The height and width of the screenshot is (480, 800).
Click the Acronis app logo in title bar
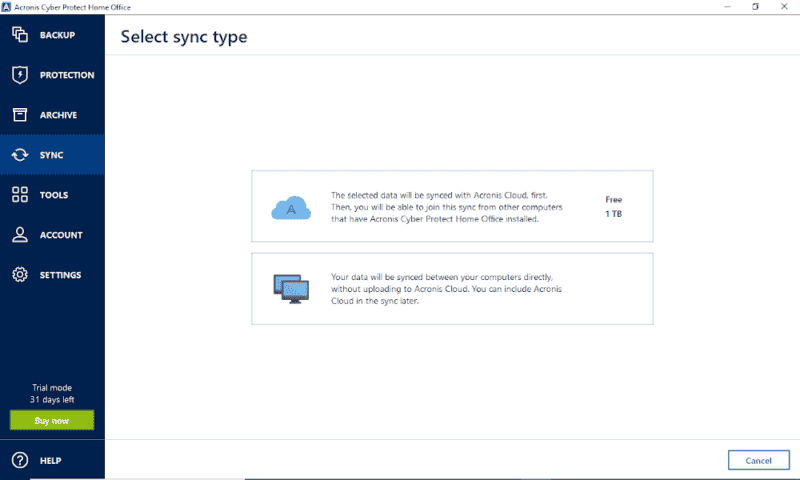click(6, 7)
